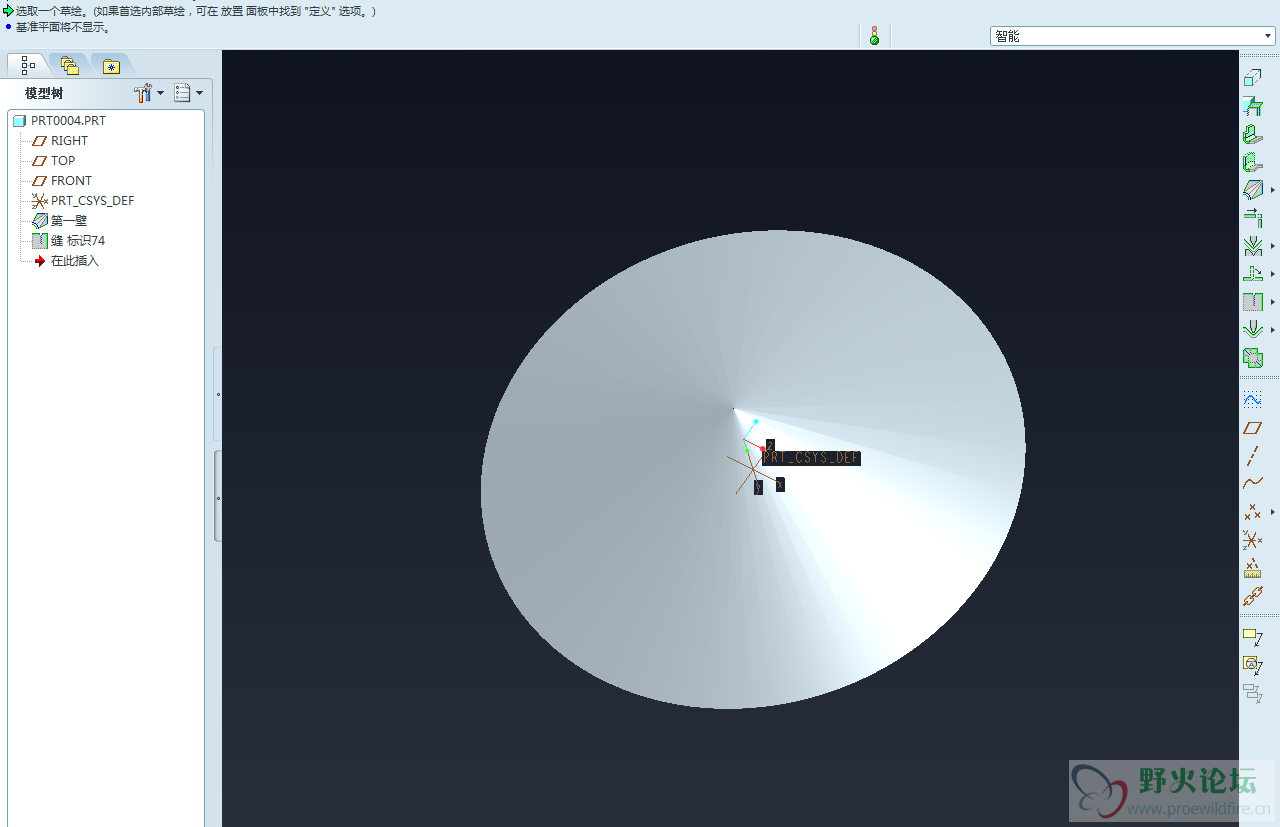Switch to the folder browser tab
The width and height of the screenshot is (1280, 827).
[x=69, y=66]
